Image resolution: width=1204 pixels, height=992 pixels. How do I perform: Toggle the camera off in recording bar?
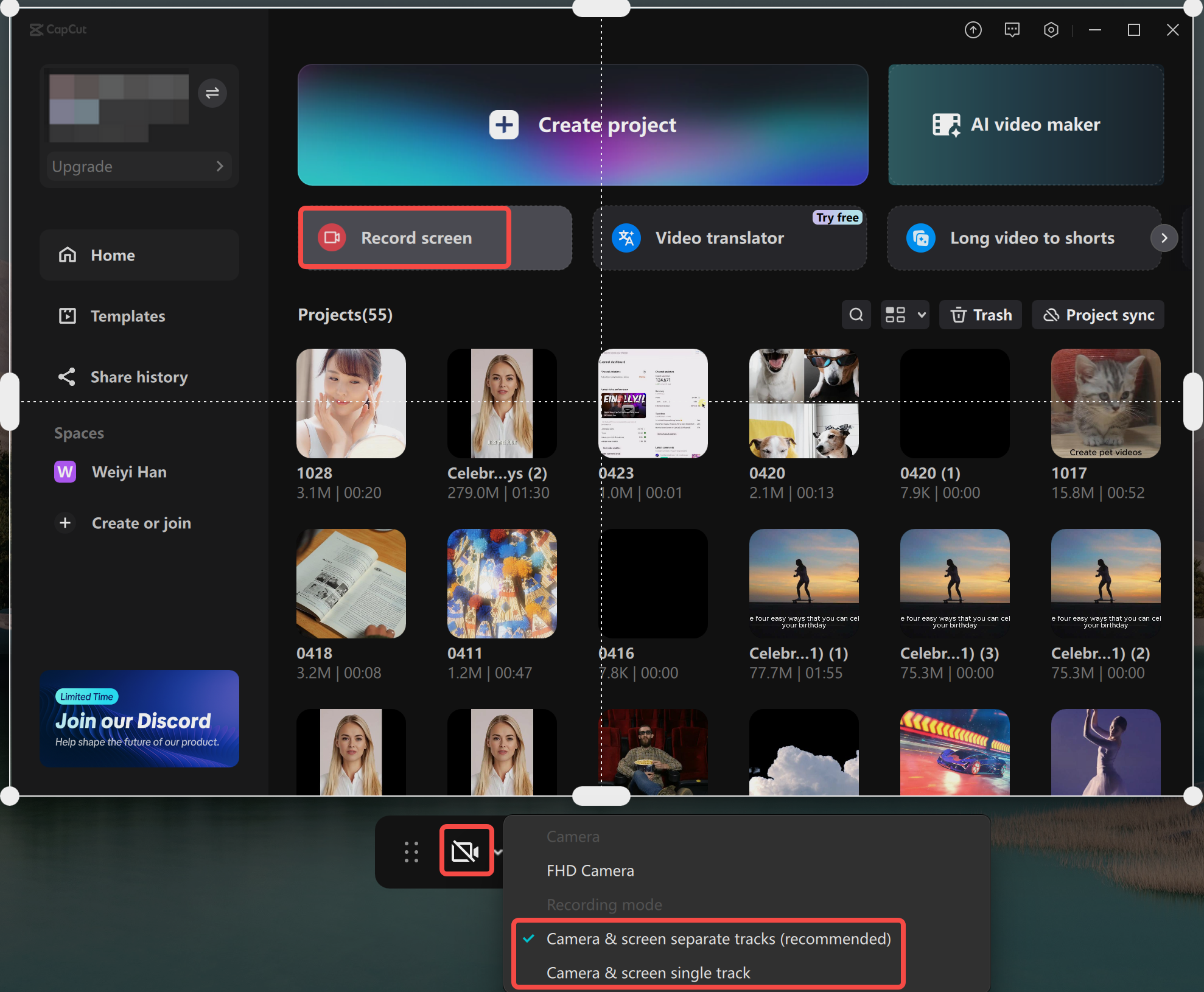pyautogui.click(x=466, y=851)
